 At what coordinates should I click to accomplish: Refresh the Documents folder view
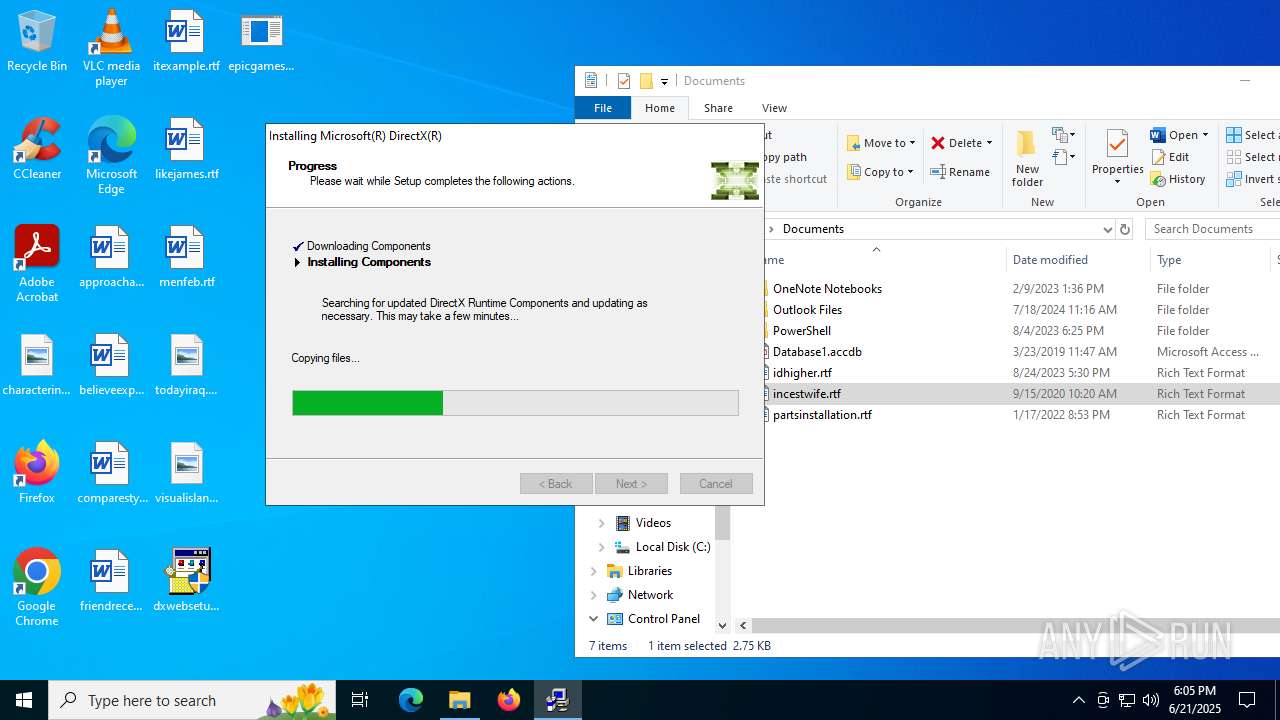point(1125,229)
